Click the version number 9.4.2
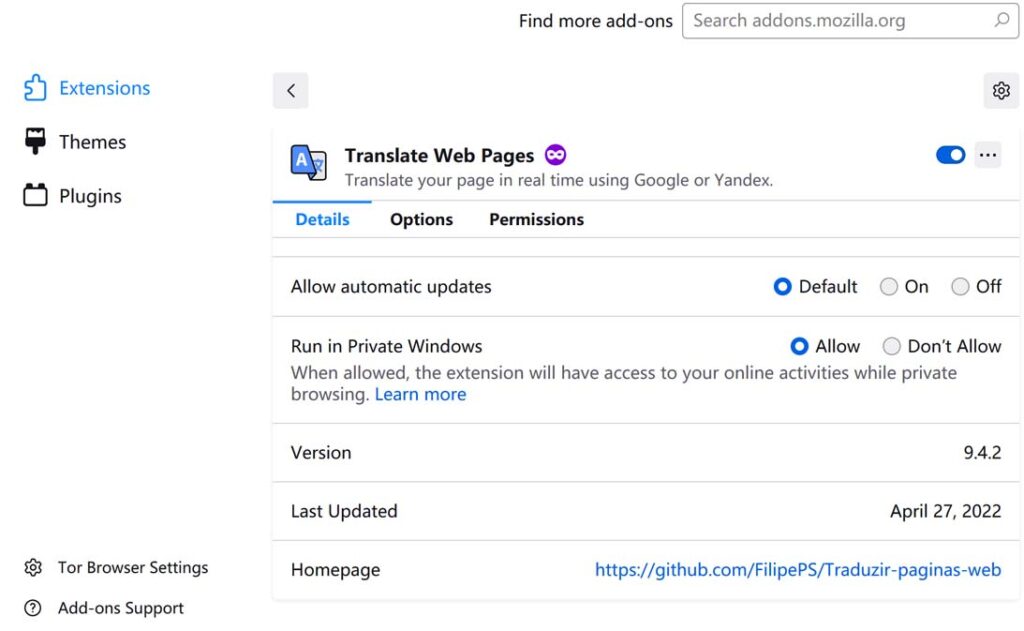Viewport: 1024px width, 631px height. pos(982,452)
